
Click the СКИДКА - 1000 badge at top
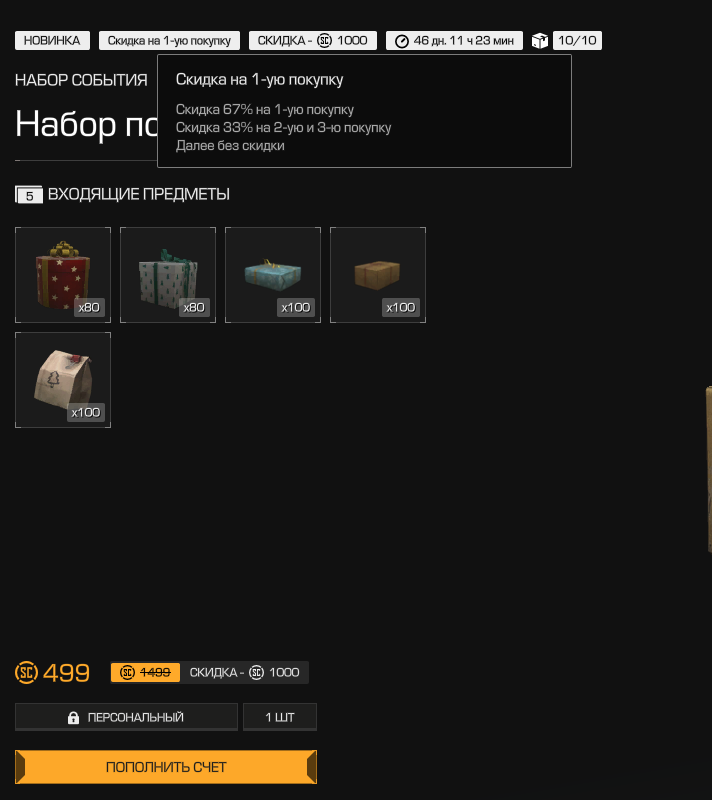(313, 40)
